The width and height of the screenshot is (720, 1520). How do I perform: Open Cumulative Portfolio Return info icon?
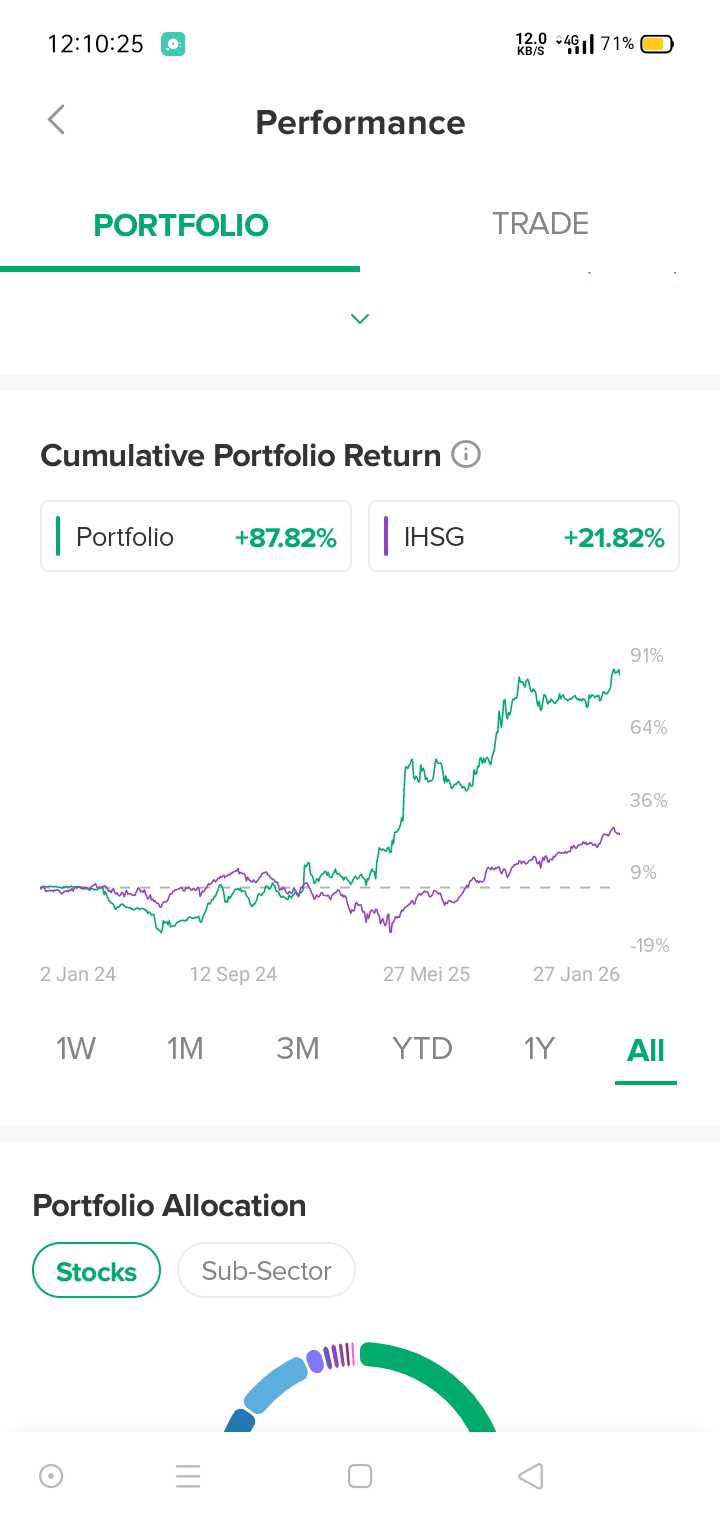(x=466, y=455)
